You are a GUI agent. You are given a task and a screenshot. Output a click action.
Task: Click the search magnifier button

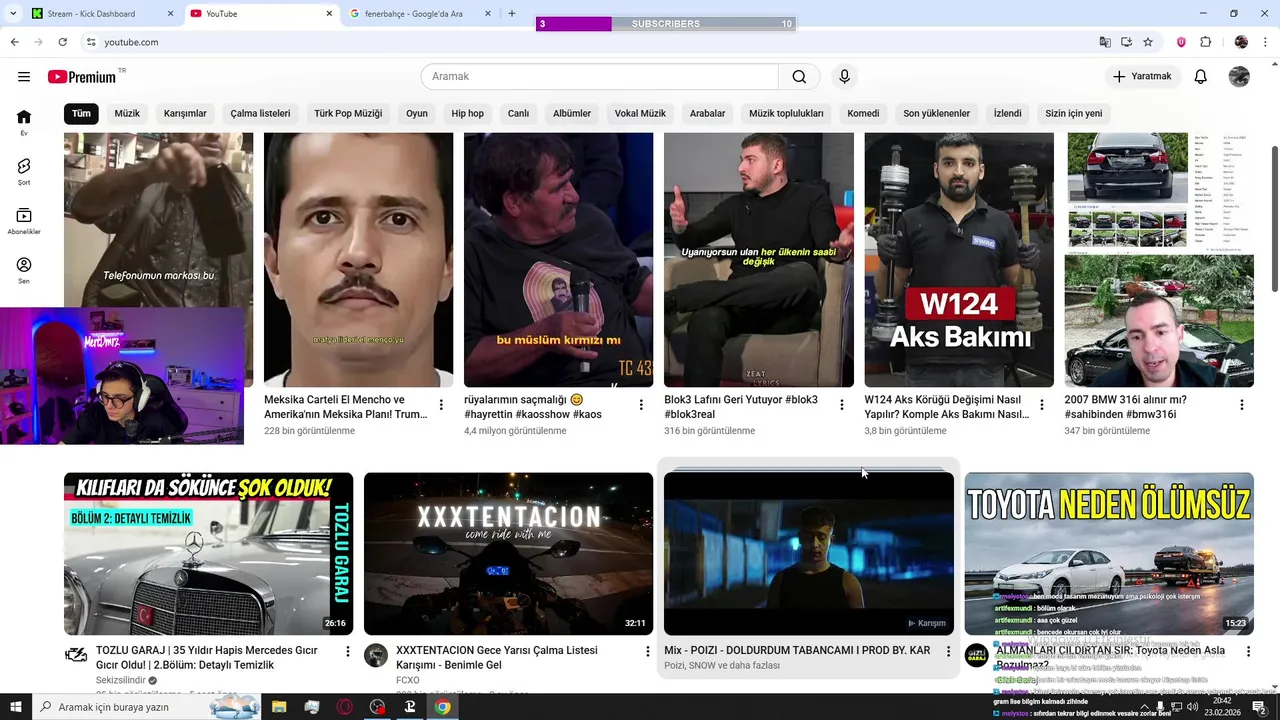pos(799,77)
